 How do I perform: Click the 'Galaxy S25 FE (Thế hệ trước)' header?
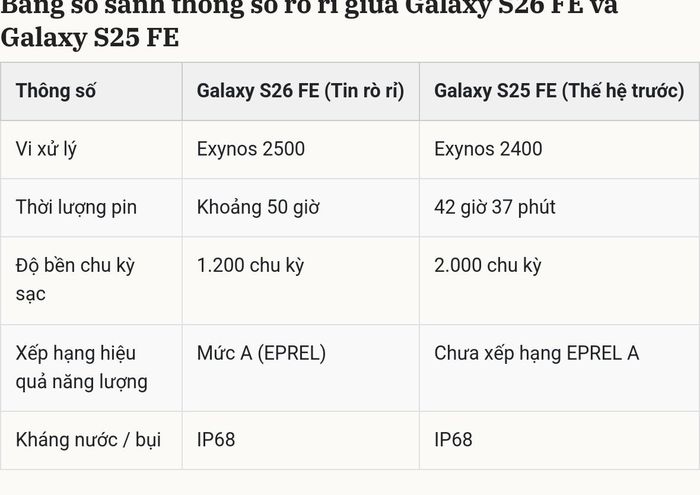(559, 91)
